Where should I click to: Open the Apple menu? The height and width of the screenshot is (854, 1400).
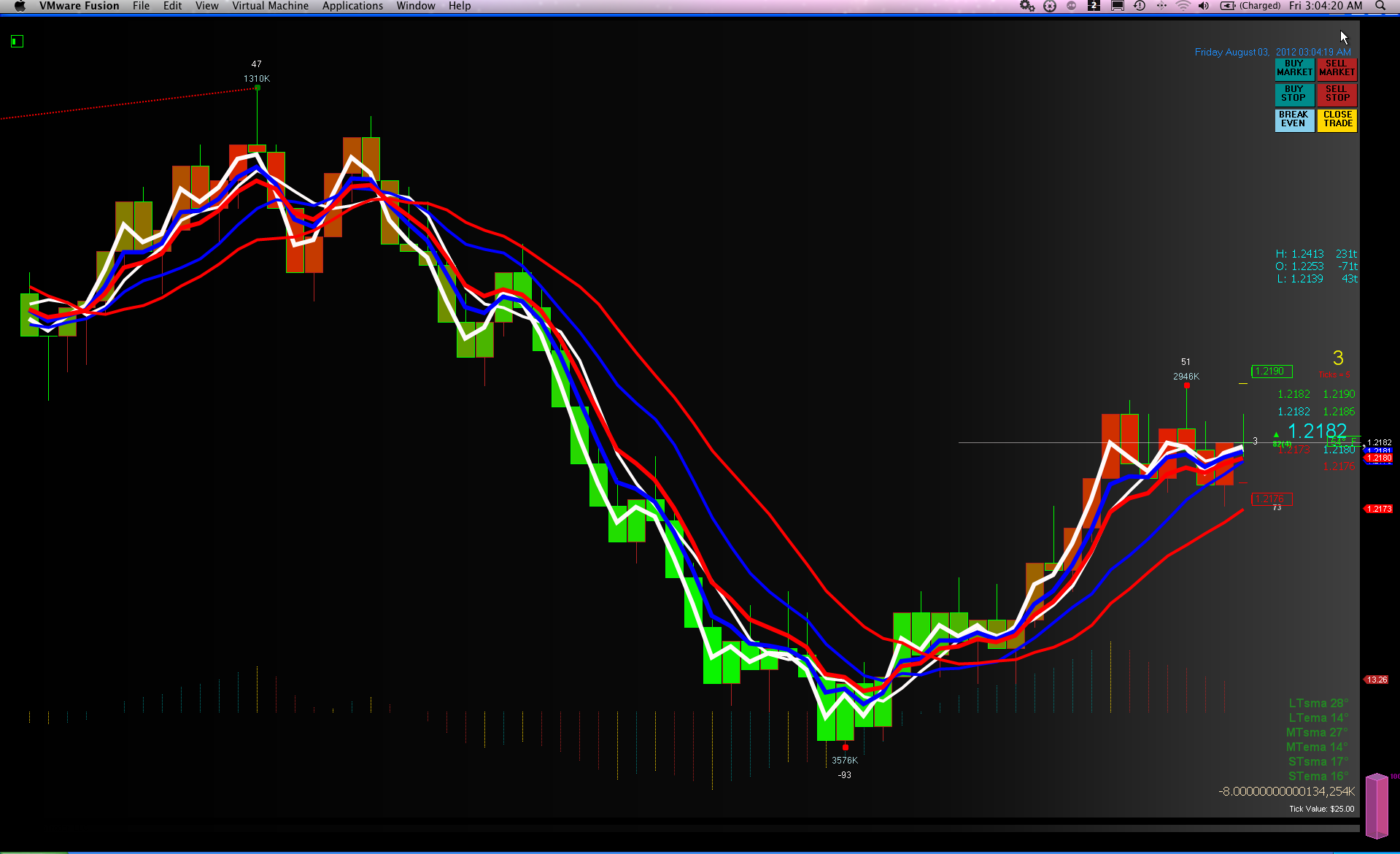click(x=20, y=6)
